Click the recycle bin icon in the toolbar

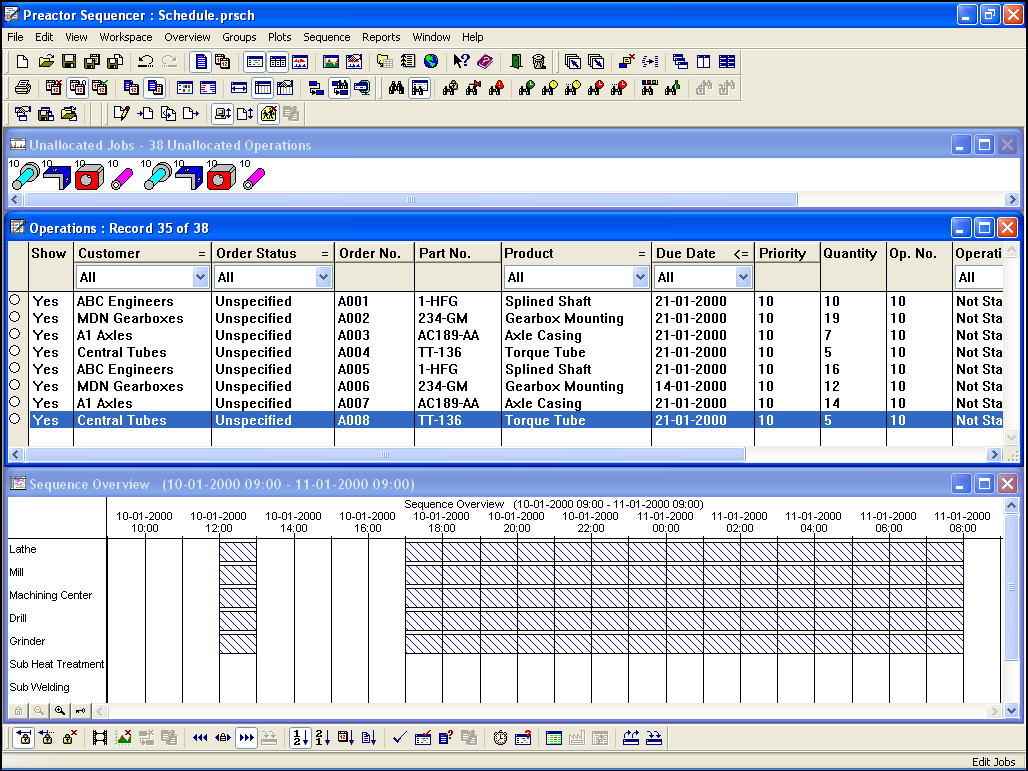pos(539,62)
